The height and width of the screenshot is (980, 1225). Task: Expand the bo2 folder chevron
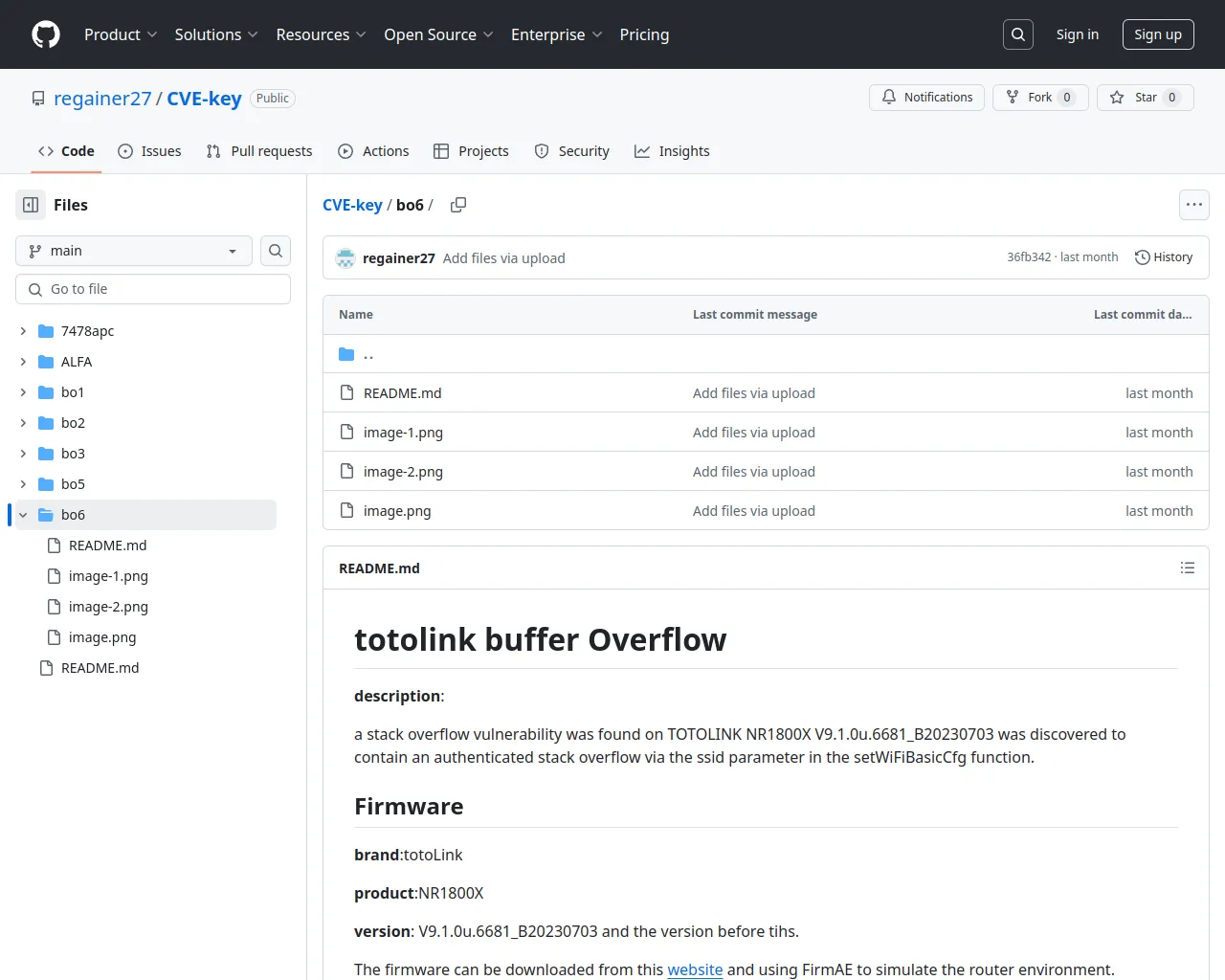[23, 423]
